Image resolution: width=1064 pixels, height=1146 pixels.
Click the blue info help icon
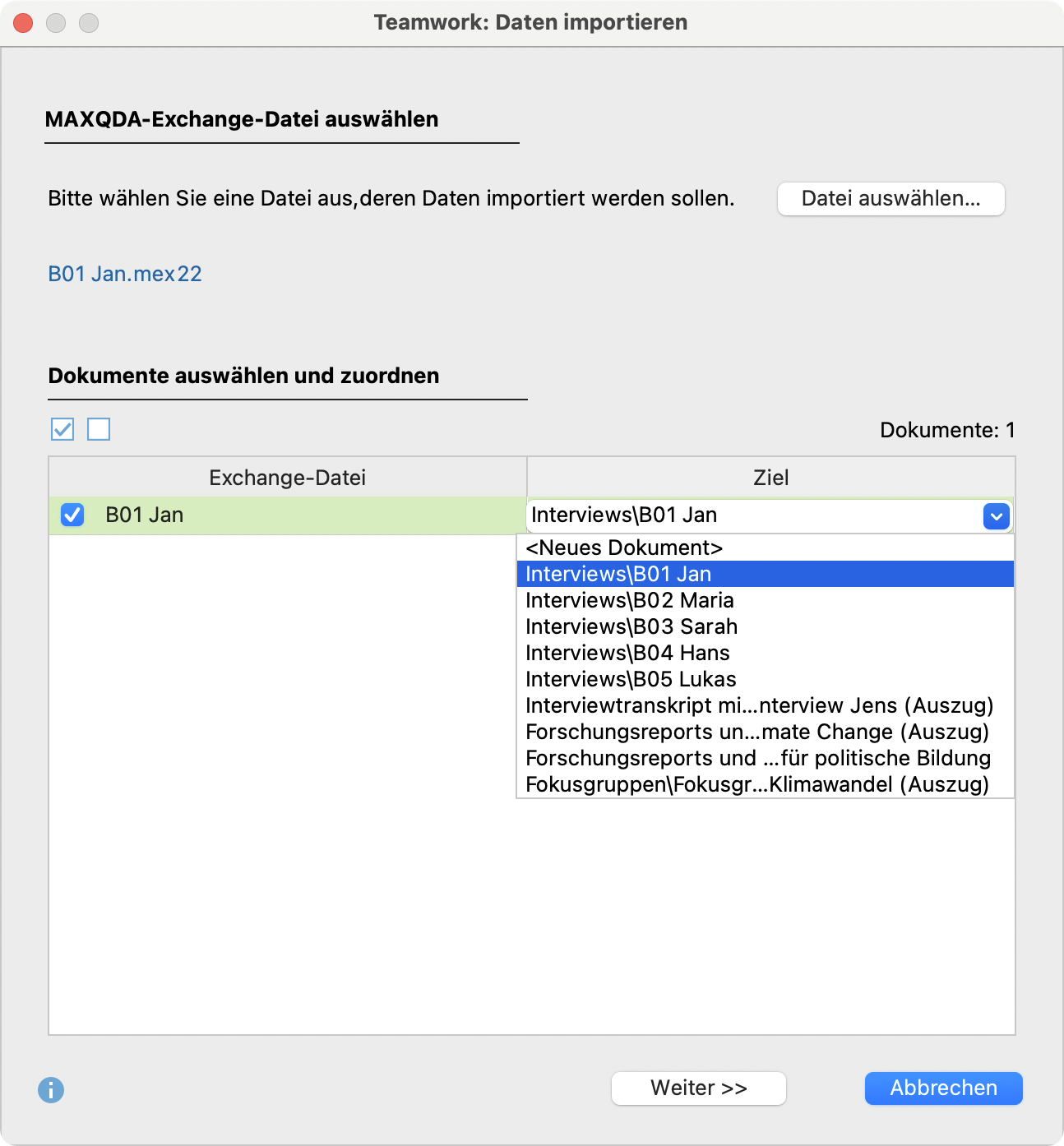(51, 1090)
